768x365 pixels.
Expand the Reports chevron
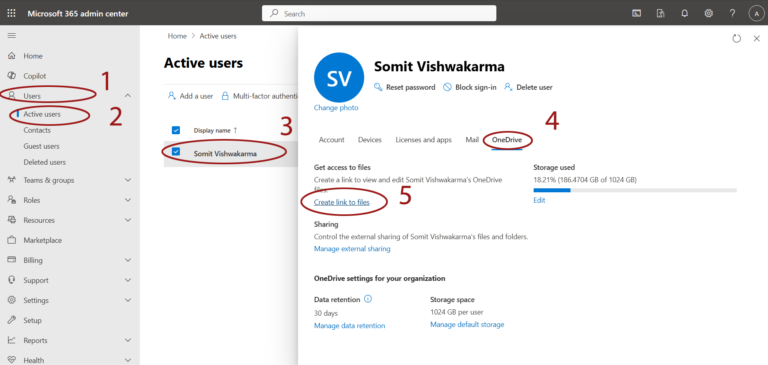point(128,340)
